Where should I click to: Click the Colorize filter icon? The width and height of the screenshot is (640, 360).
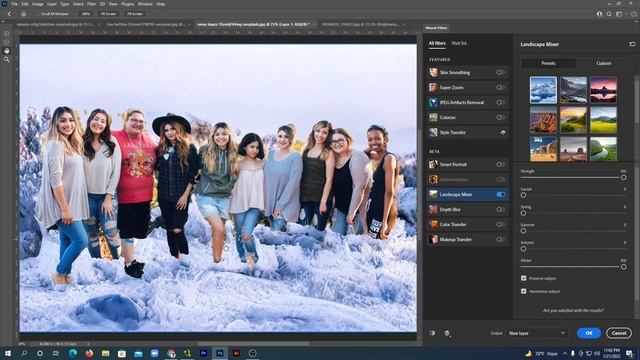point(433,118)
